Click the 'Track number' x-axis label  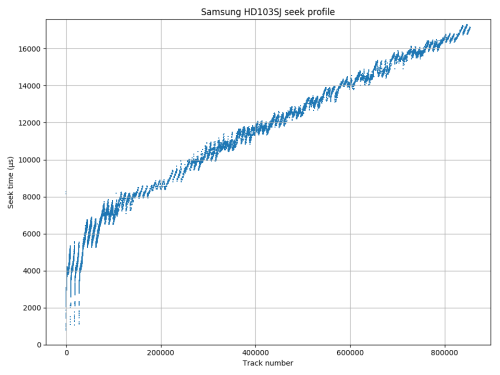point(268,363)
